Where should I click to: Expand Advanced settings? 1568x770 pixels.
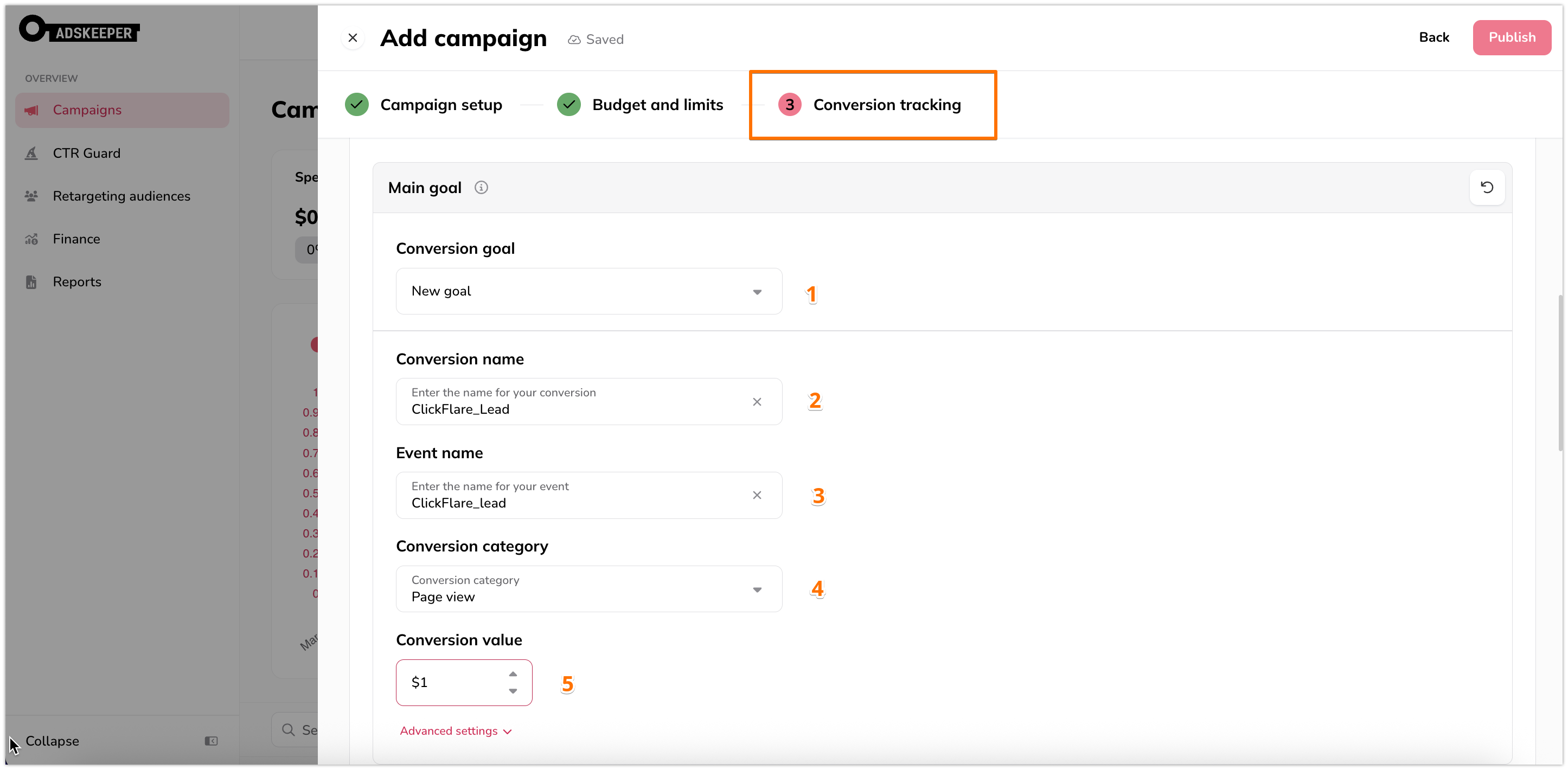(x=455, y=730)
